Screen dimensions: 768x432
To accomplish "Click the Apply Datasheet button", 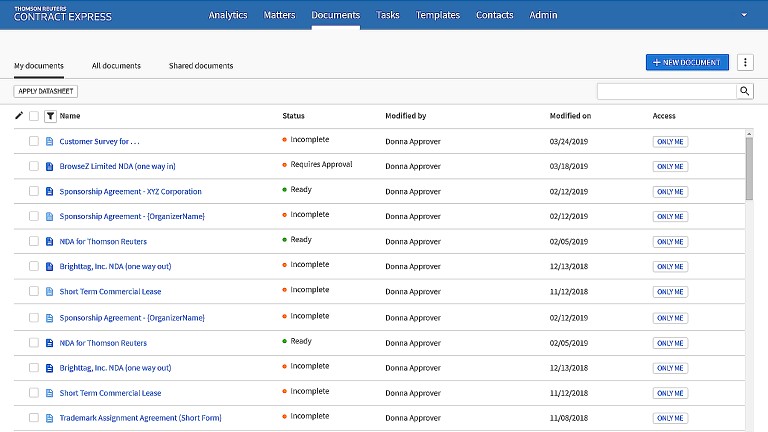I will point(46,91).
